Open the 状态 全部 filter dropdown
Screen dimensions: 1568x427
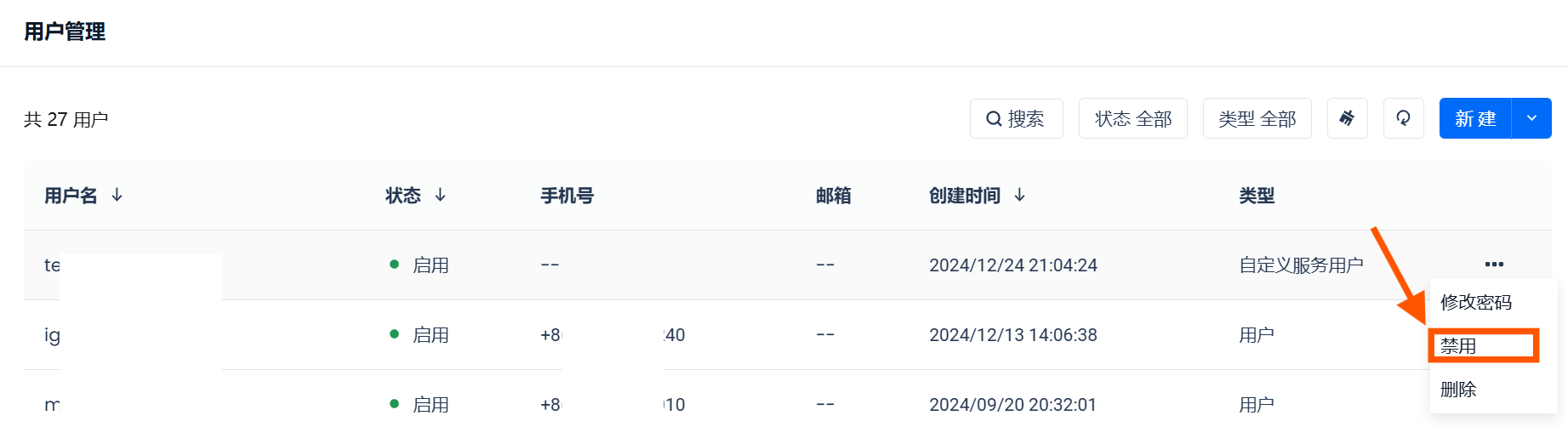[1132, 118]
